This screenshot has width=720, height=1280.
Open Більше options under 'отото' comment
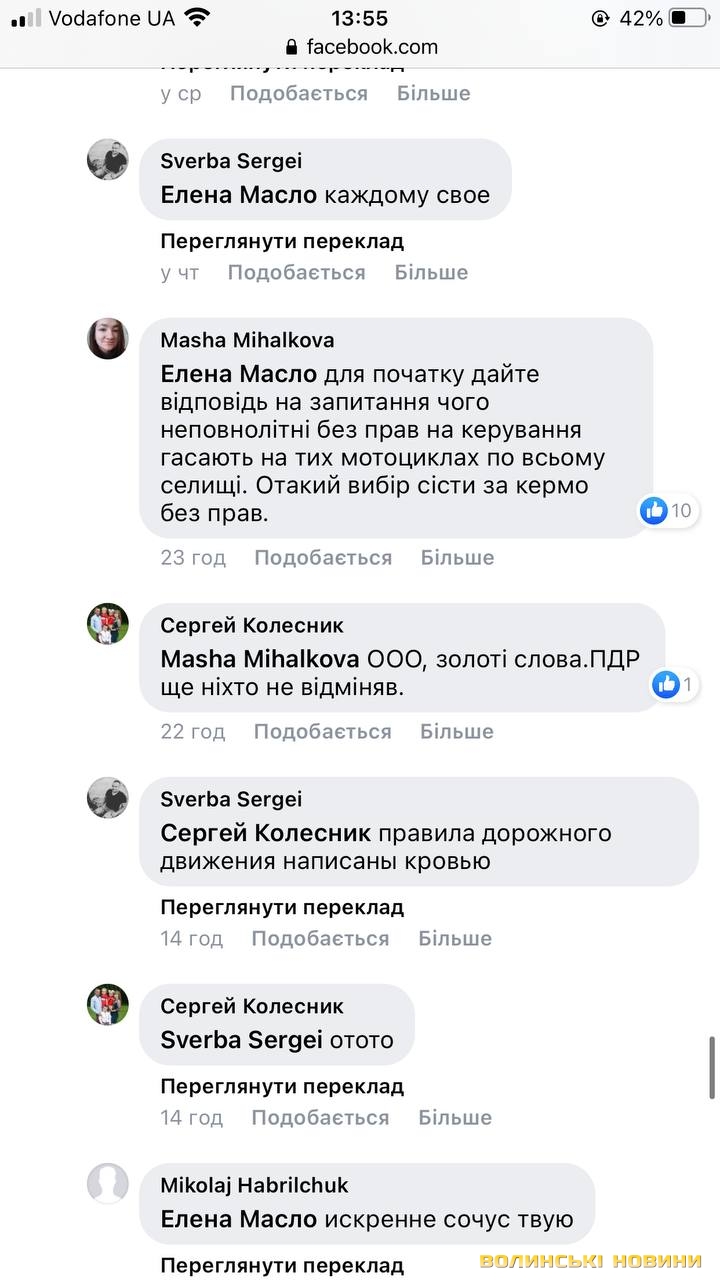(x=455, y=1117)
